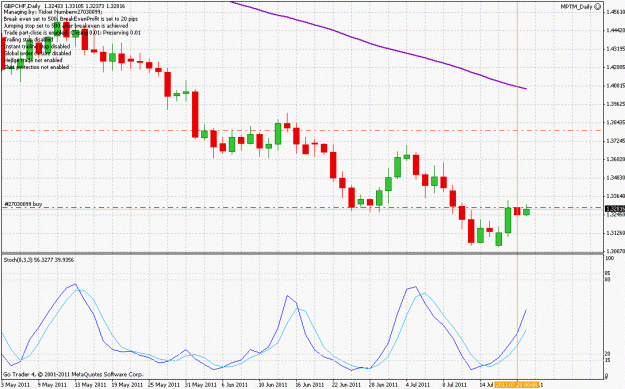Click the 4 Jul 2011 date label
The height and width of the screenshot is (389, 625).
(418, 385)
